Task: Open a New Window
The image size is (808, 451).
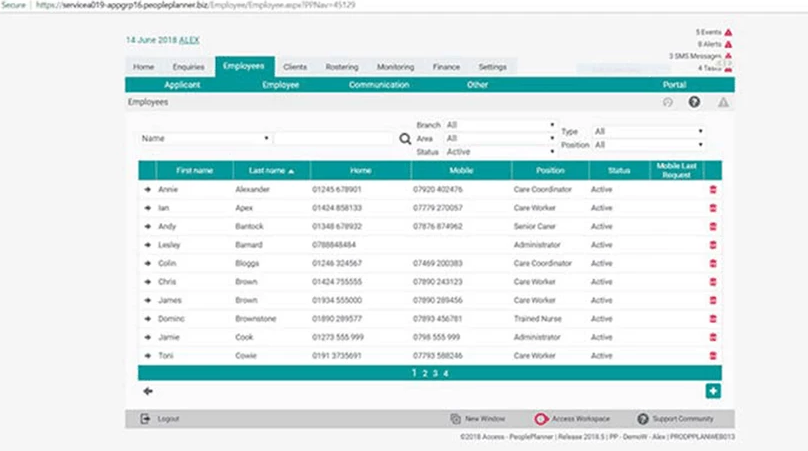Action: [x=478, y=419]
